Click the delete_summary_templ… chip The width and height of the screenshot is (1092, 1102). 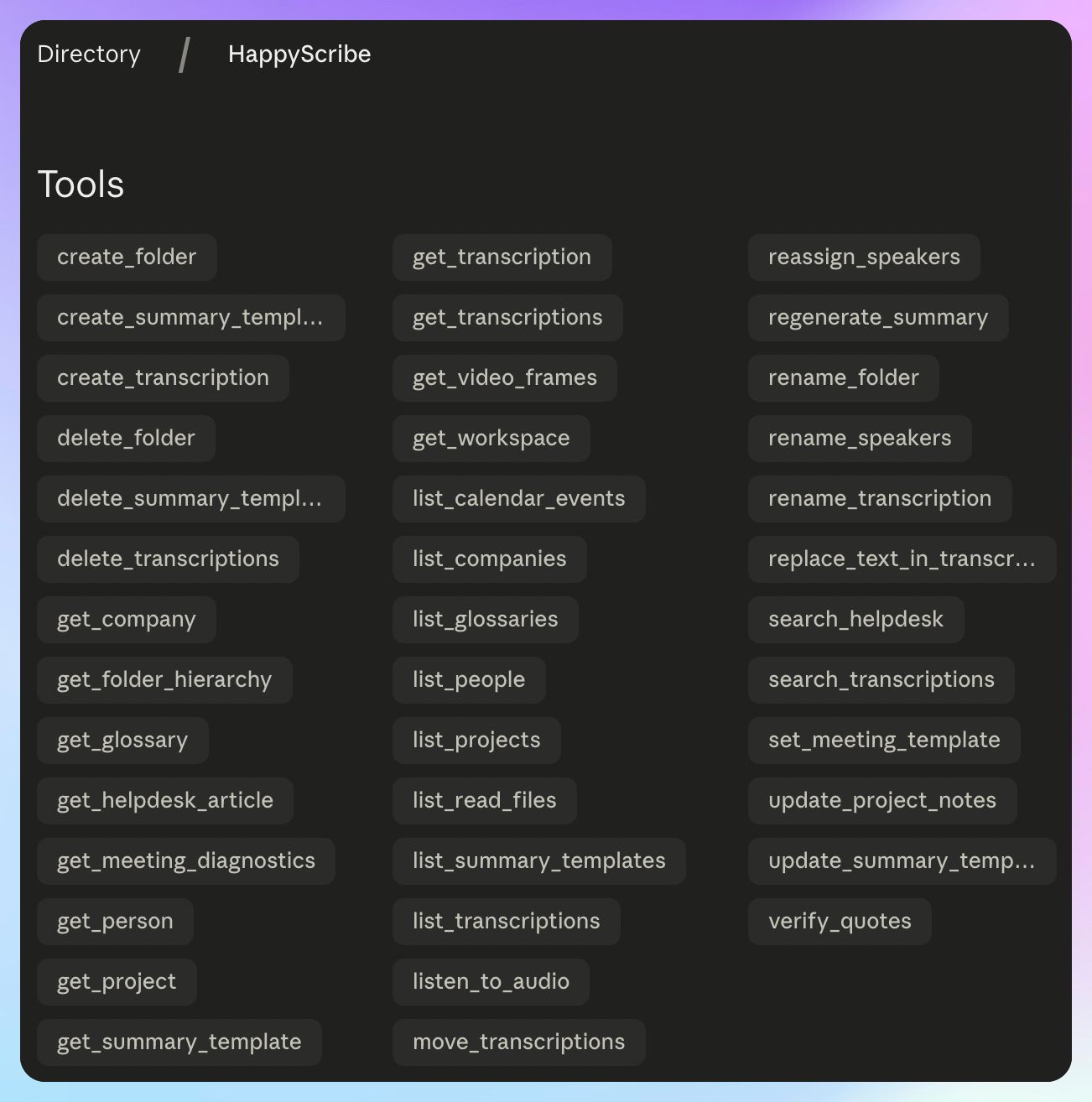coord(190,499)
